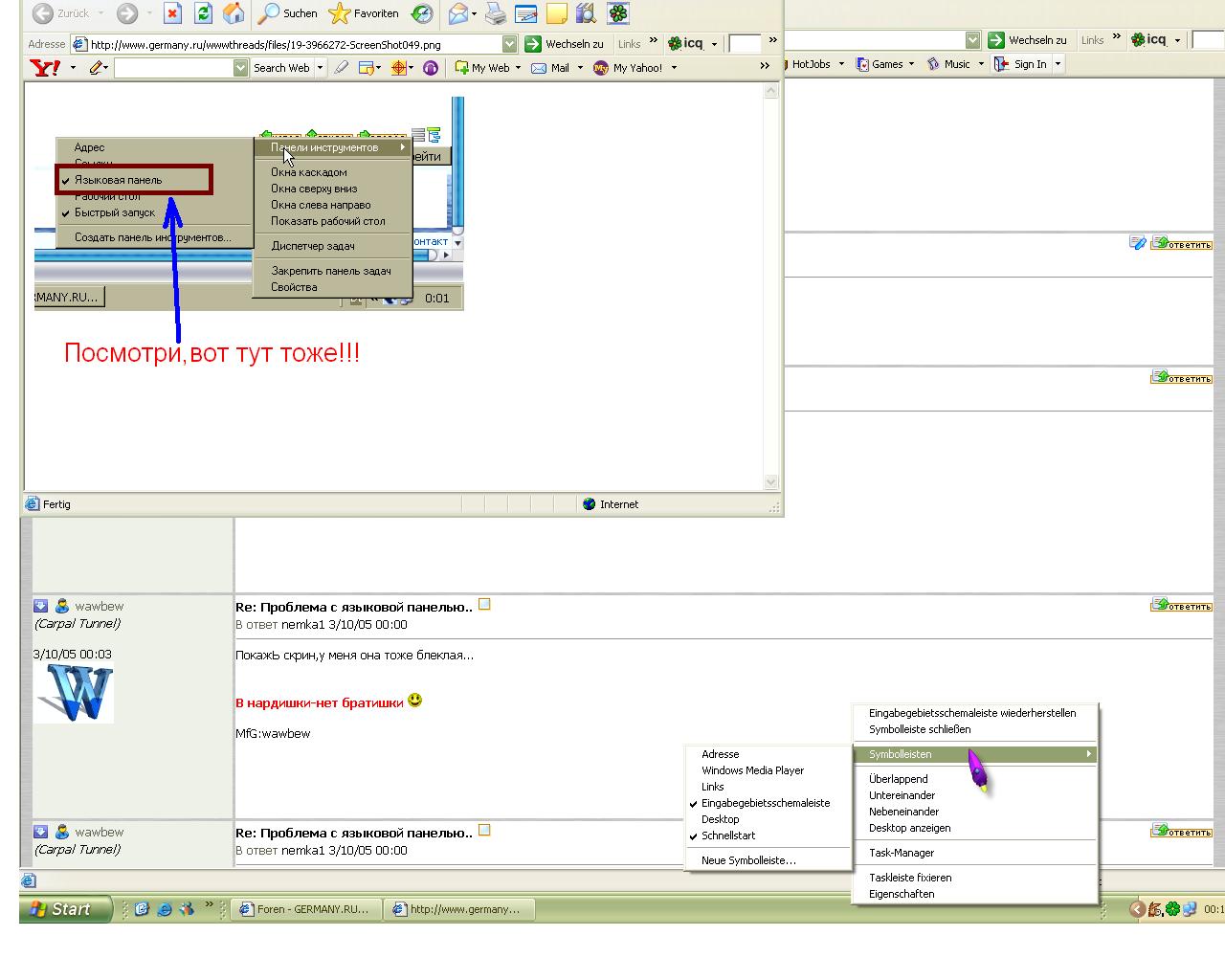
Task: Open address bar dropdown of front window
Action: (509, 44)
